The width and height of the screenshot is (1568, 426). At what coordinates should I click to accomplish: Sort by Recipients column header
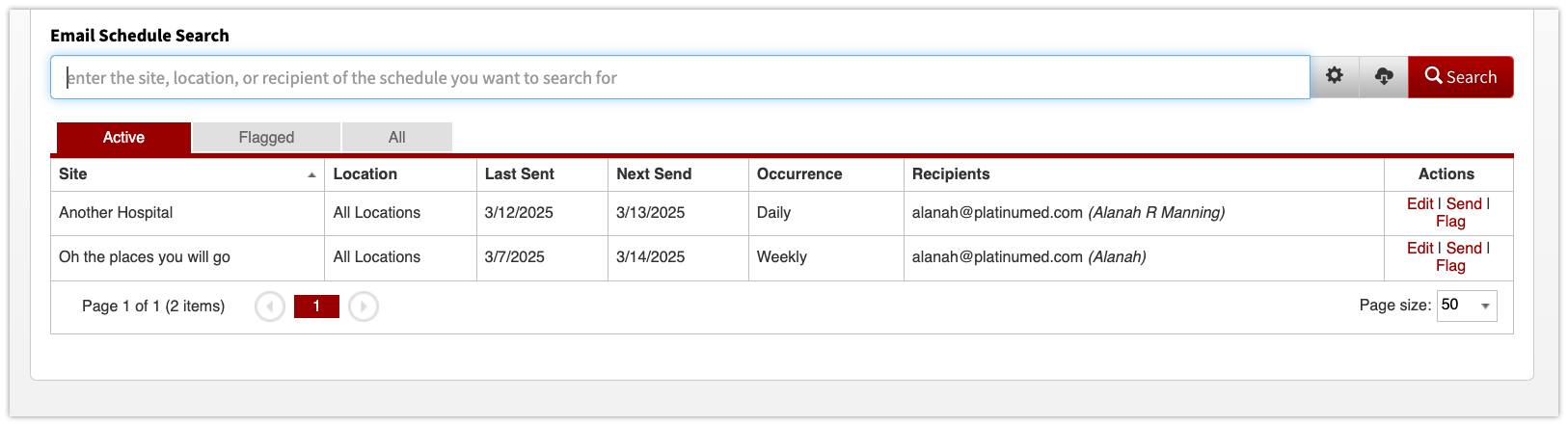[1144, 173]
